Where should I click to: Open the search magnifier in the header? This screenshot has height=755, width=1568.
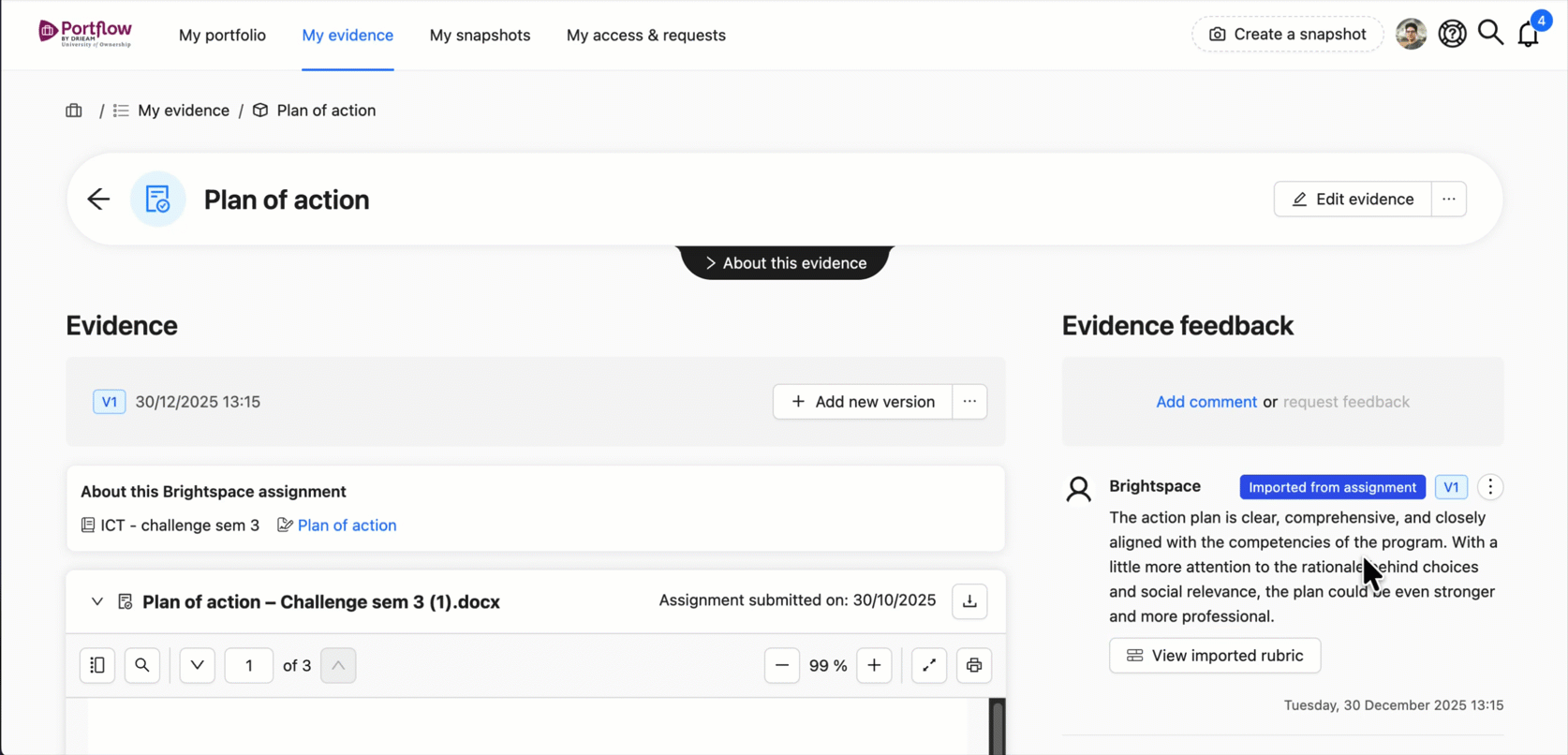pyautogui.click(x=1490, y=34)
